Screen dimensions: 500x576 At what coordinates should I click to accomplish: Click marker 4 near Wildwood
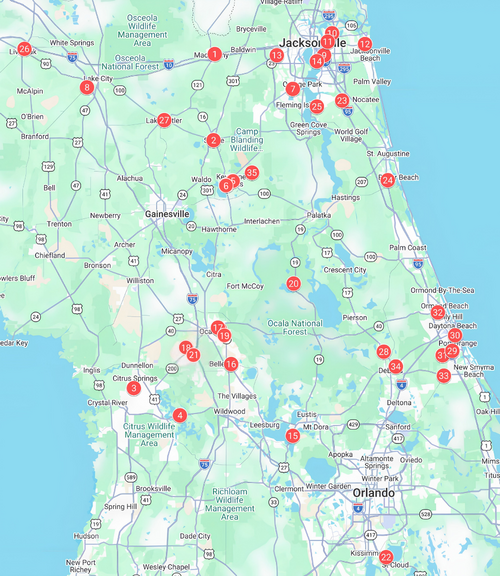point(180,415)
